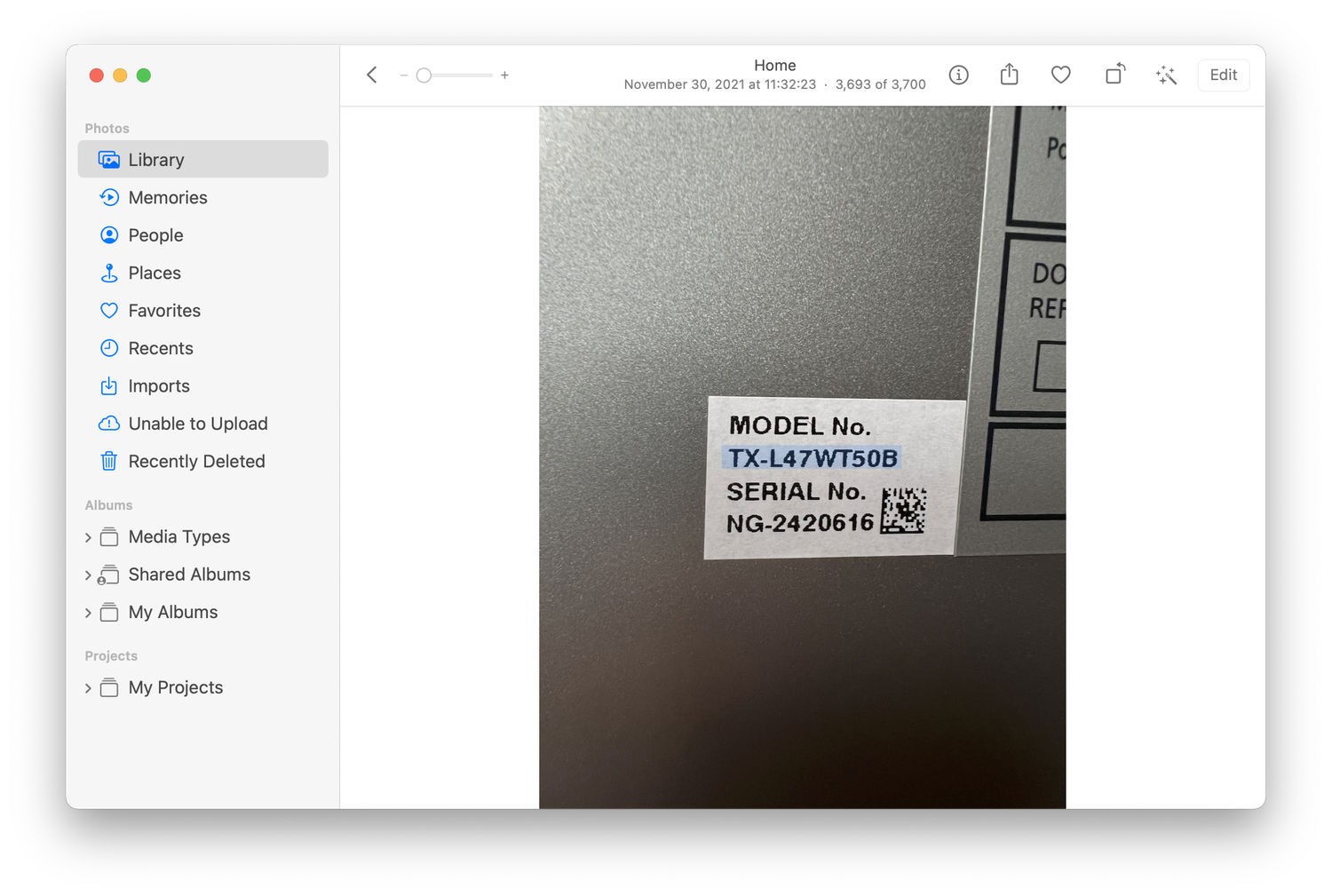Go to Places in the sidebar

click(155, 274)
